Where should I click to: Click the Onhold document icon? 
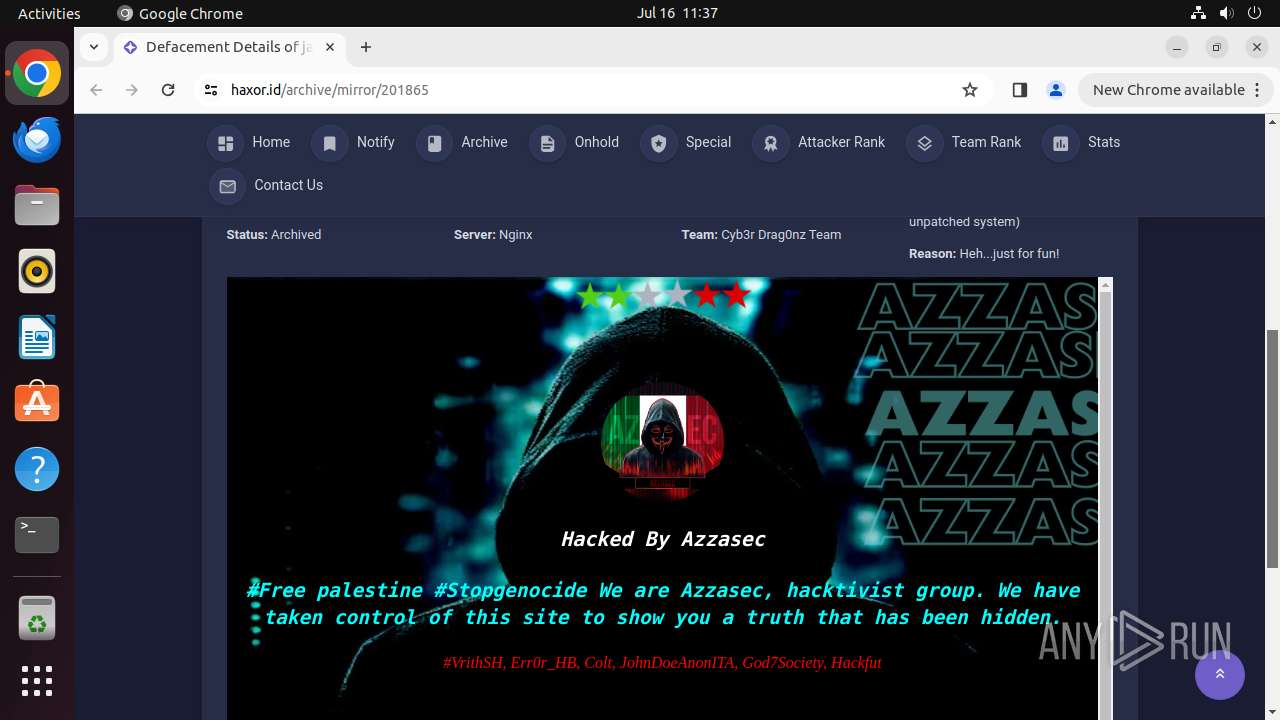[x=547, y=143]
